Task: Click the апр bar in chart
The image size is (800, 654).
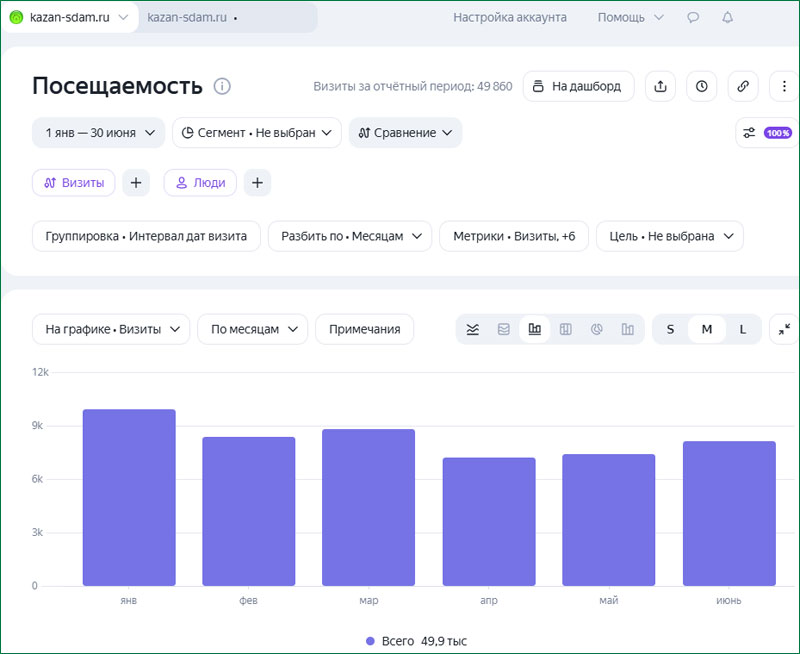Action: pyautogui.click(x=489, y=521)
